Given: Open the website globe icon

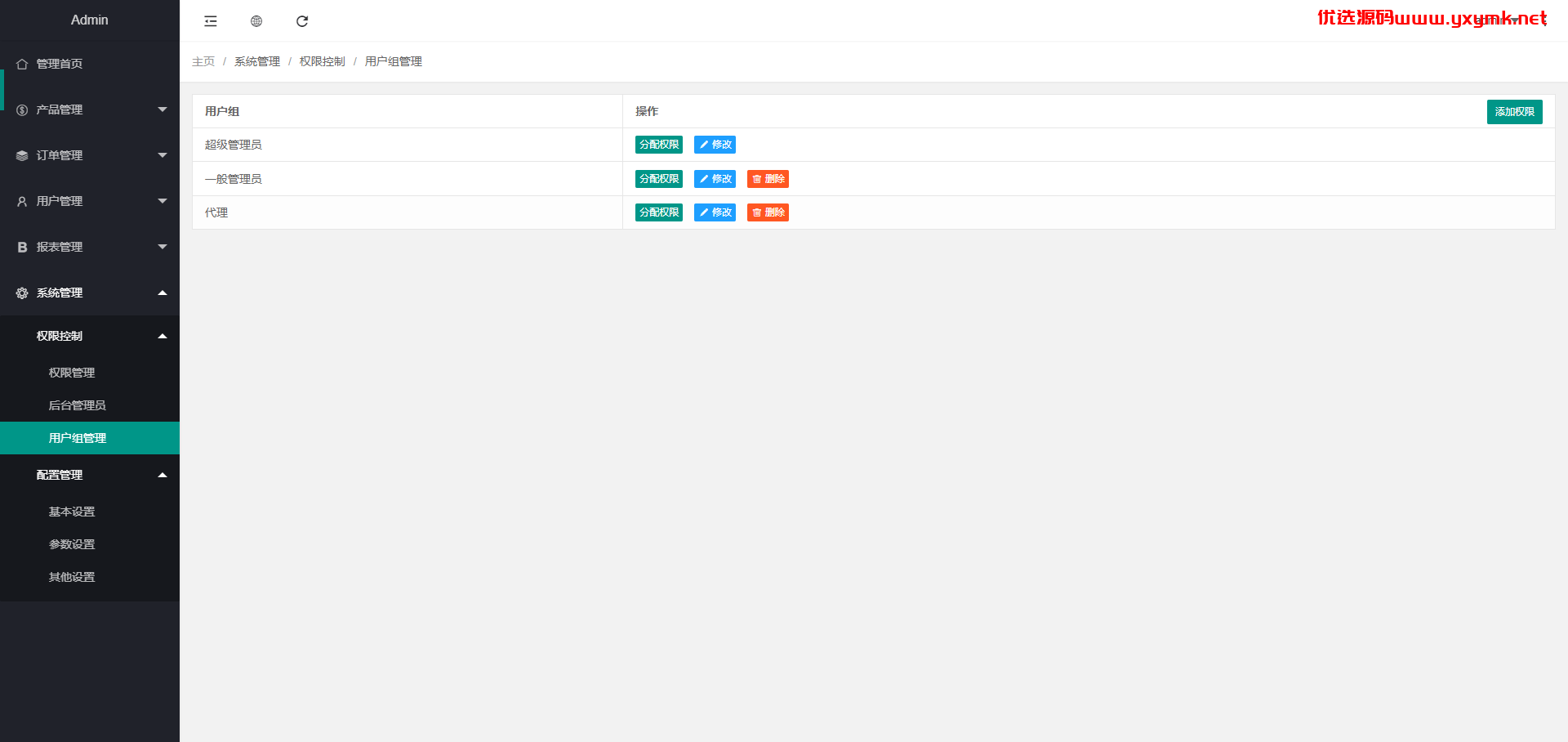Looking at the screenshot, I should click(256, 21).
